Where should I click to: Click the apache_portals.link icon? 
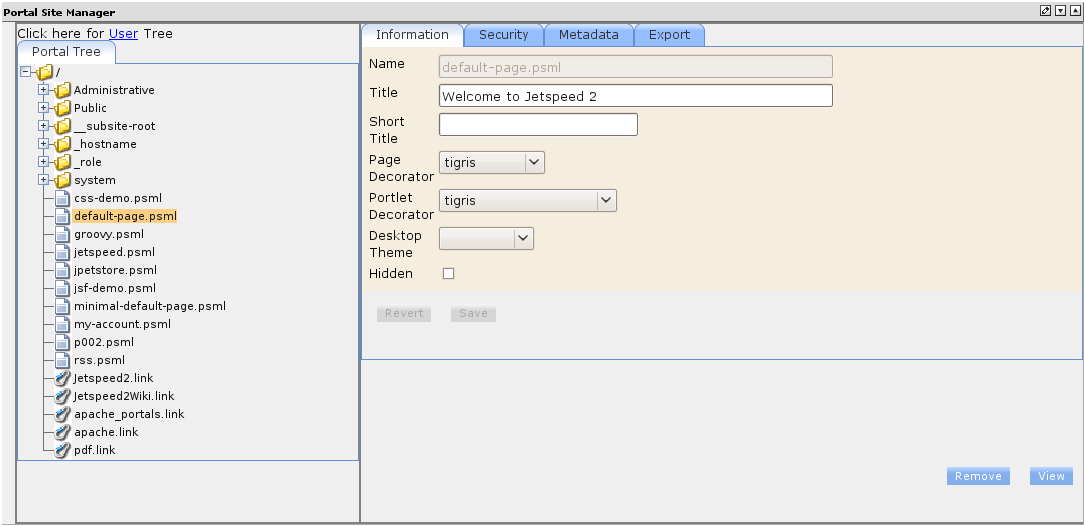click(62, 414)
